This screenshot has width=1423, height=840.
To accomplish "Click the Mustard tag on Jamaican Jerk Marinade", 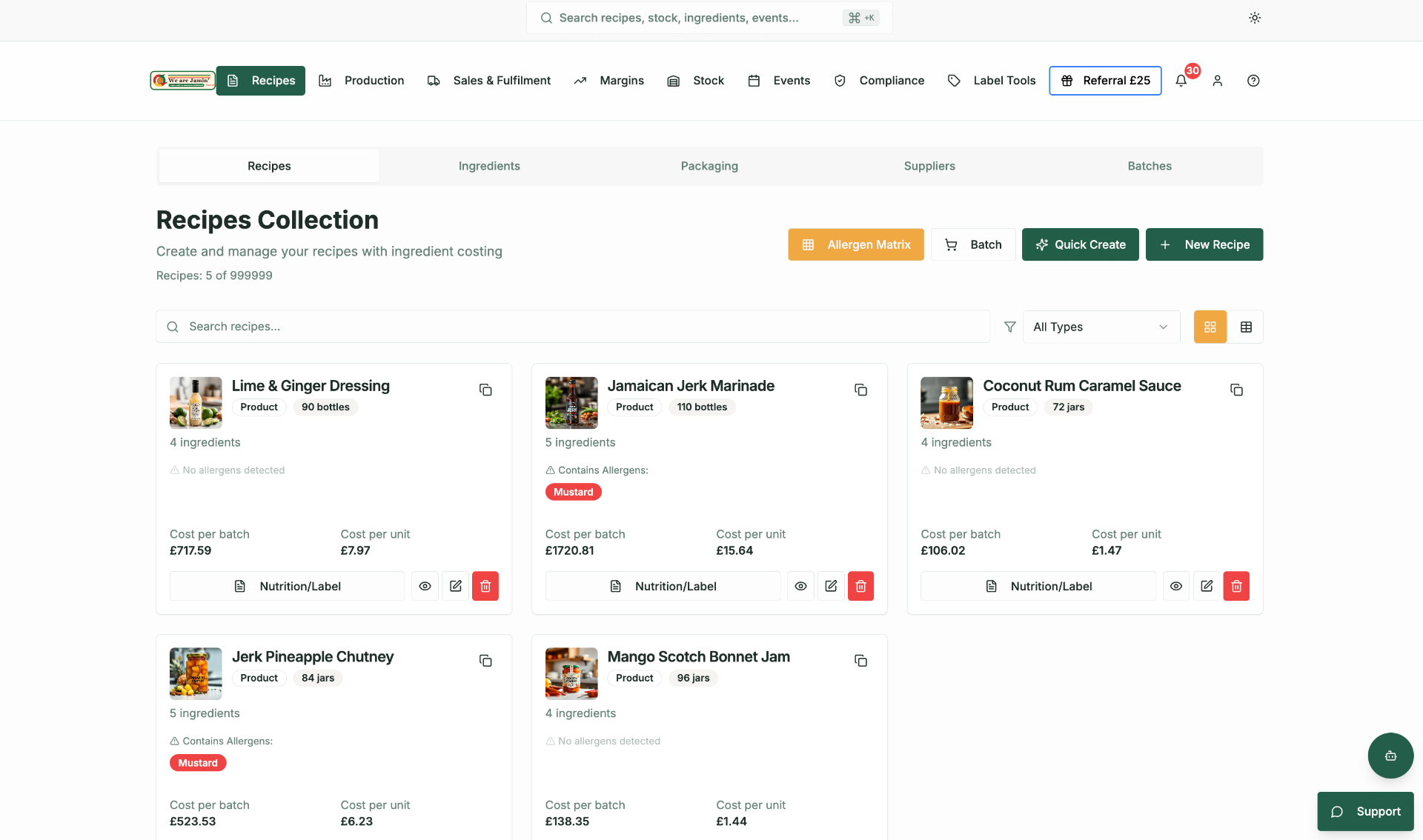I will coord(574,492).
